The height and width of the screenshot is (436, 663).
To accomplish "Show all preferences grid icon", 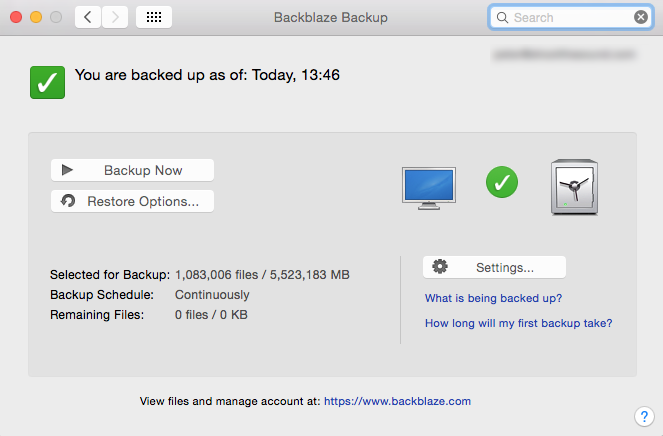I will point(154,17).
